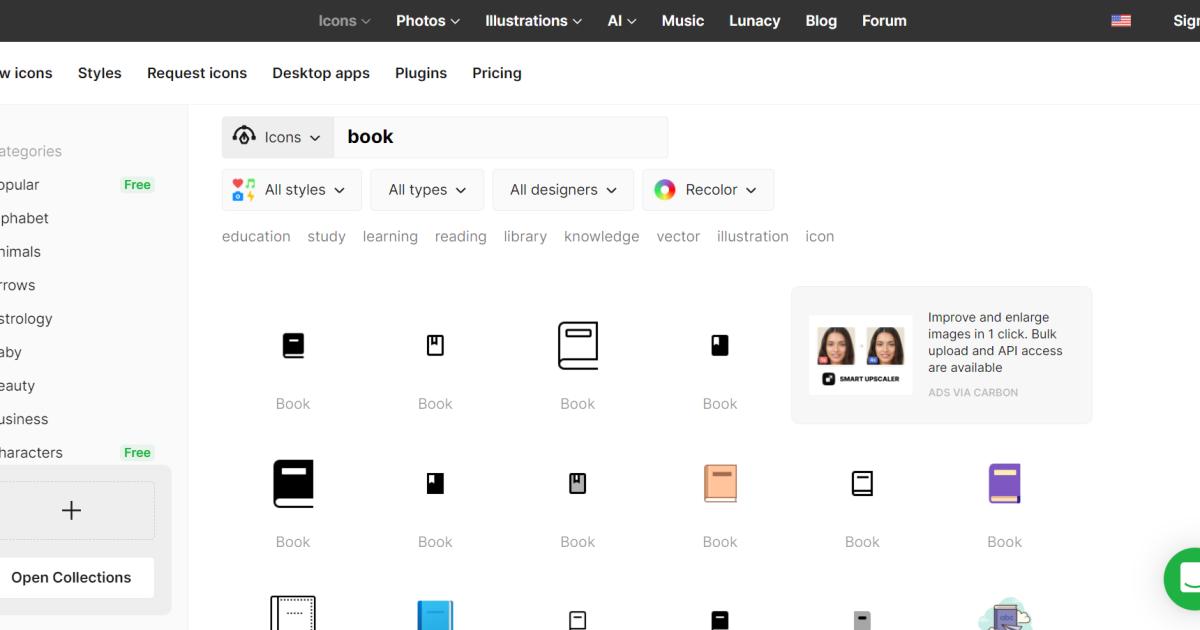The image size is (1200, 630).
Task: Open the Business category
Action: click(x=24, y=419)
